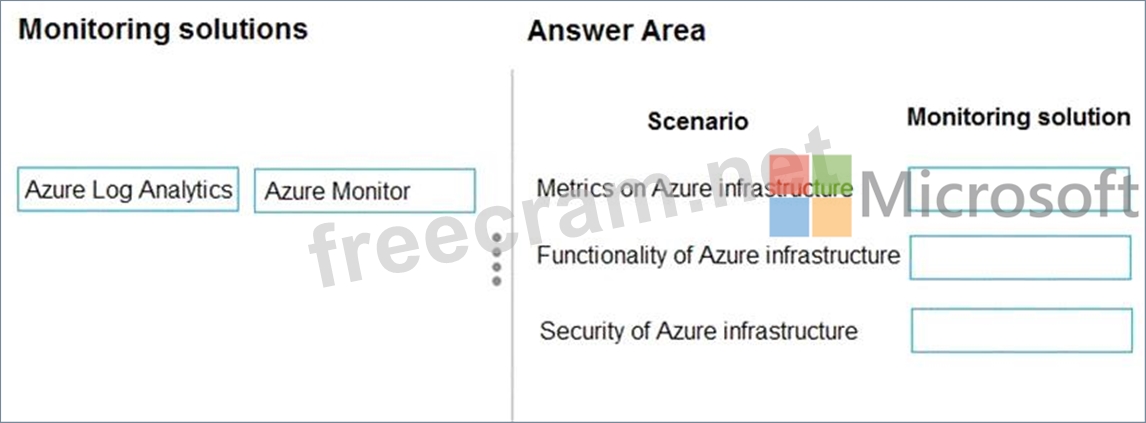This screenshot has height=423, width=1146.
Task: Click the Monitoring solution column header
Action: click(1019, 117)
